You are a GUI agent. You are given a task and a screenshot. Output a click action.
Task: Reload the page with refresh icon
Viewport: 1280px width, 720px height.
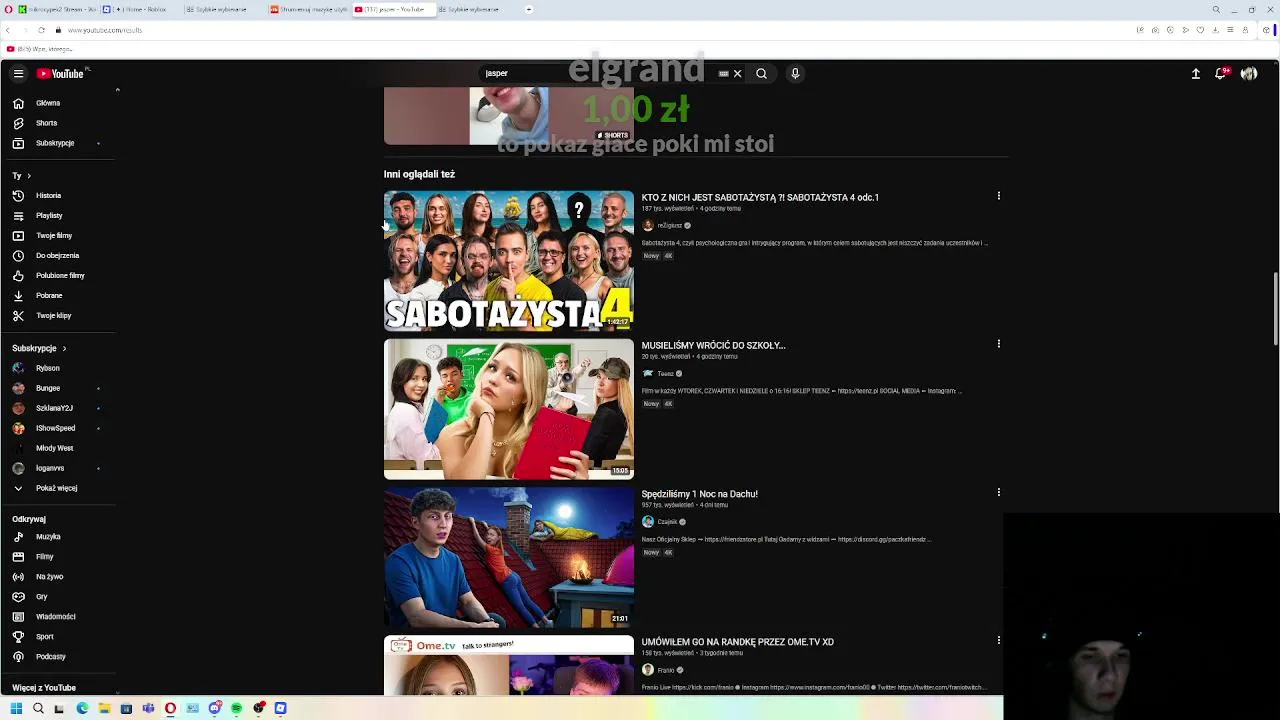[41, 30]
